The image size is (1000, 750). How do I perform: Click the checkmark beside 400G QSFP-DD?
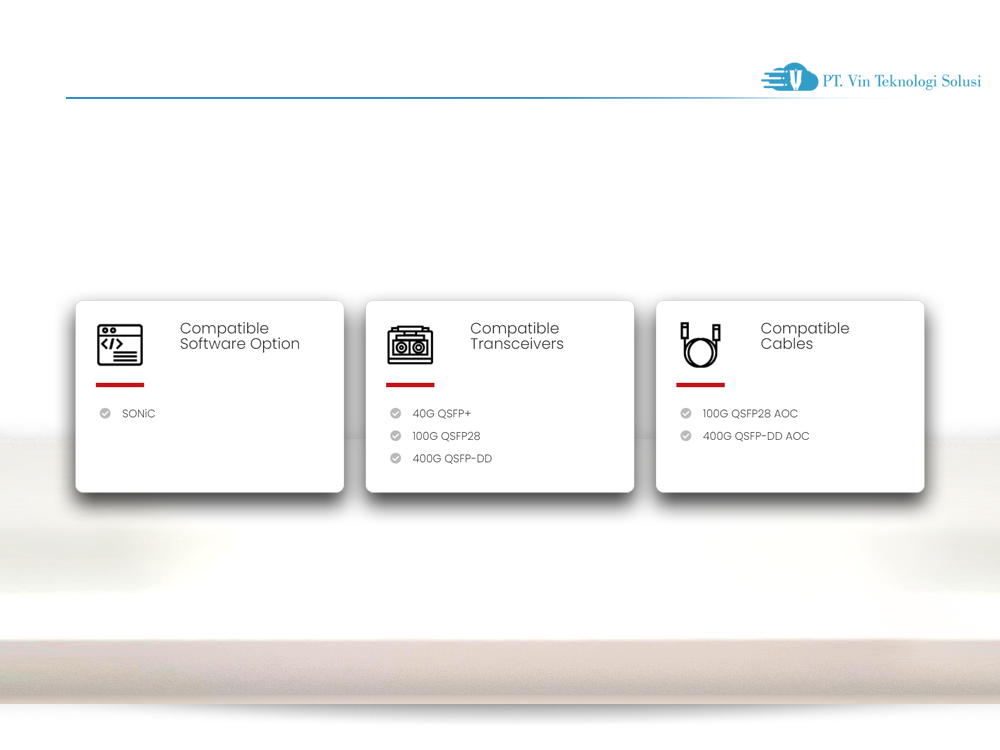point(395,458)
